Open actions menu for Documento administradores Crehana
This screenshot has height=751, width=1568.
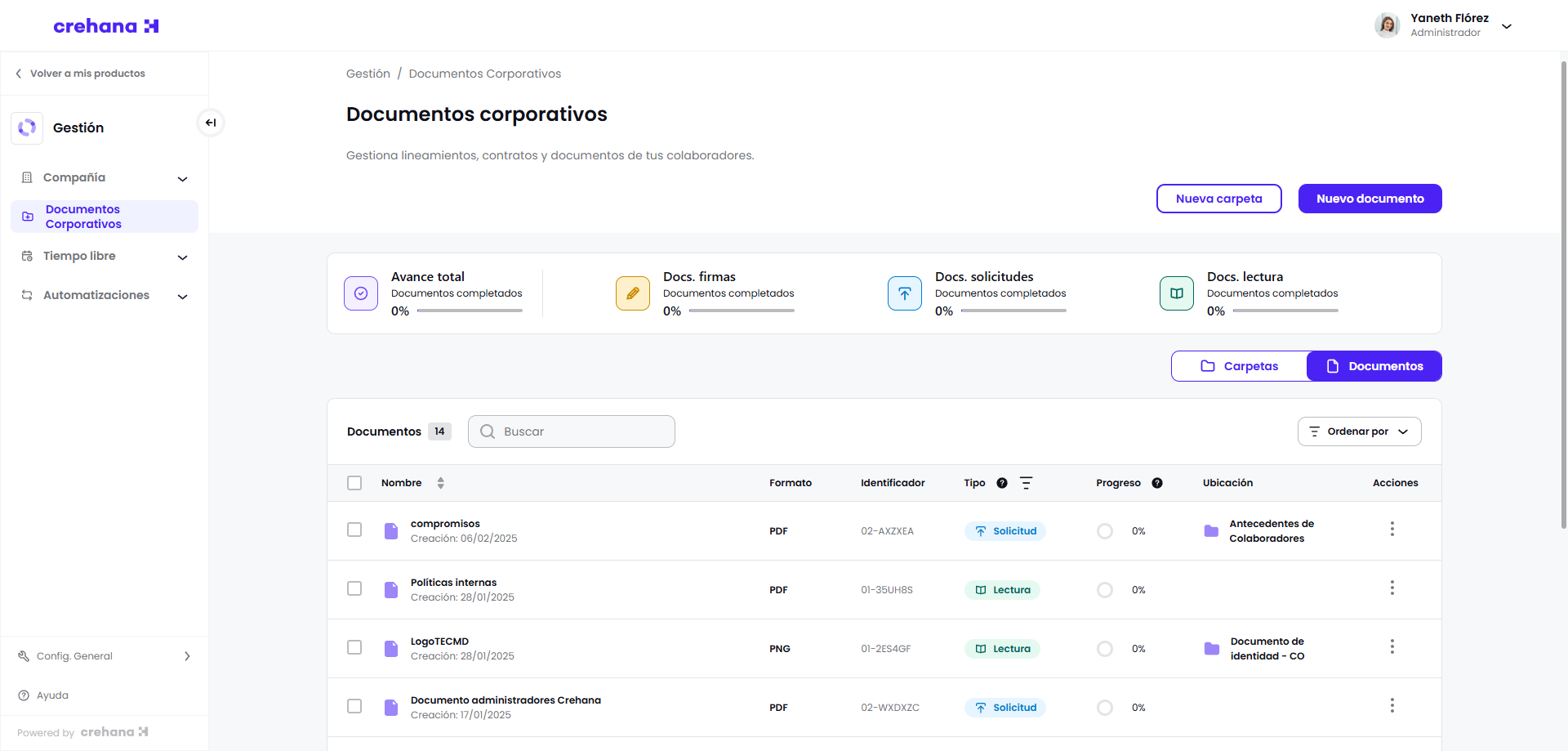(x=1392, y=705)
